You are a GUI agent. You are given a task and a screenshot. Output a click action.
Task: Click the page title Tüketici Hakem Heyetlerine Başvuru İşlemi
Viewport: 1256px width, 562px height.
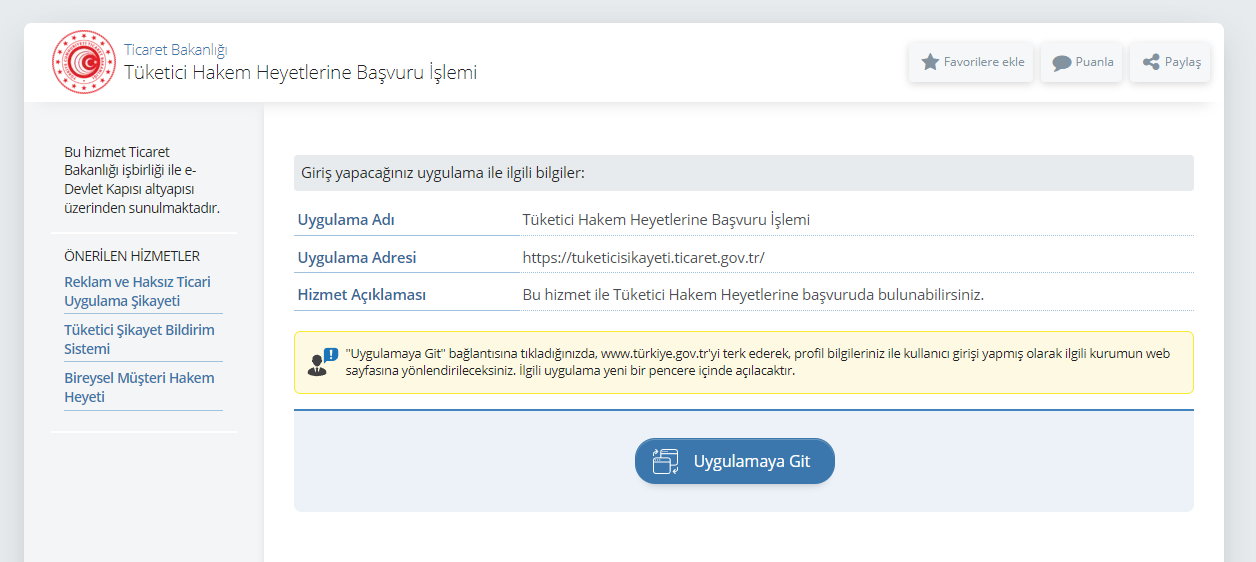coord(300,73)
